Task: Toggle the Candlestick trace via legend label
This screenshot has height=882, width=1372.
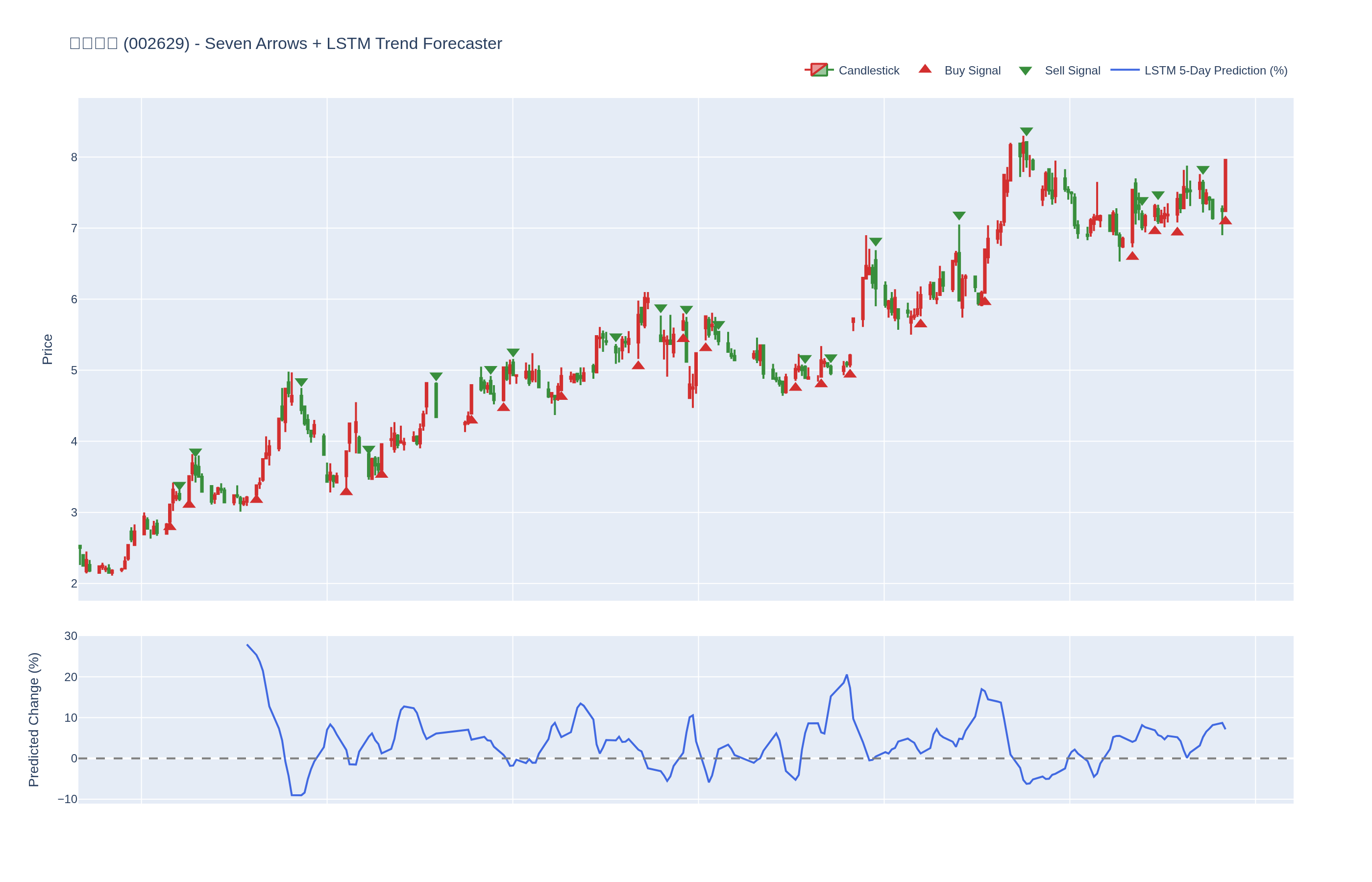Action: click(869, 71)
